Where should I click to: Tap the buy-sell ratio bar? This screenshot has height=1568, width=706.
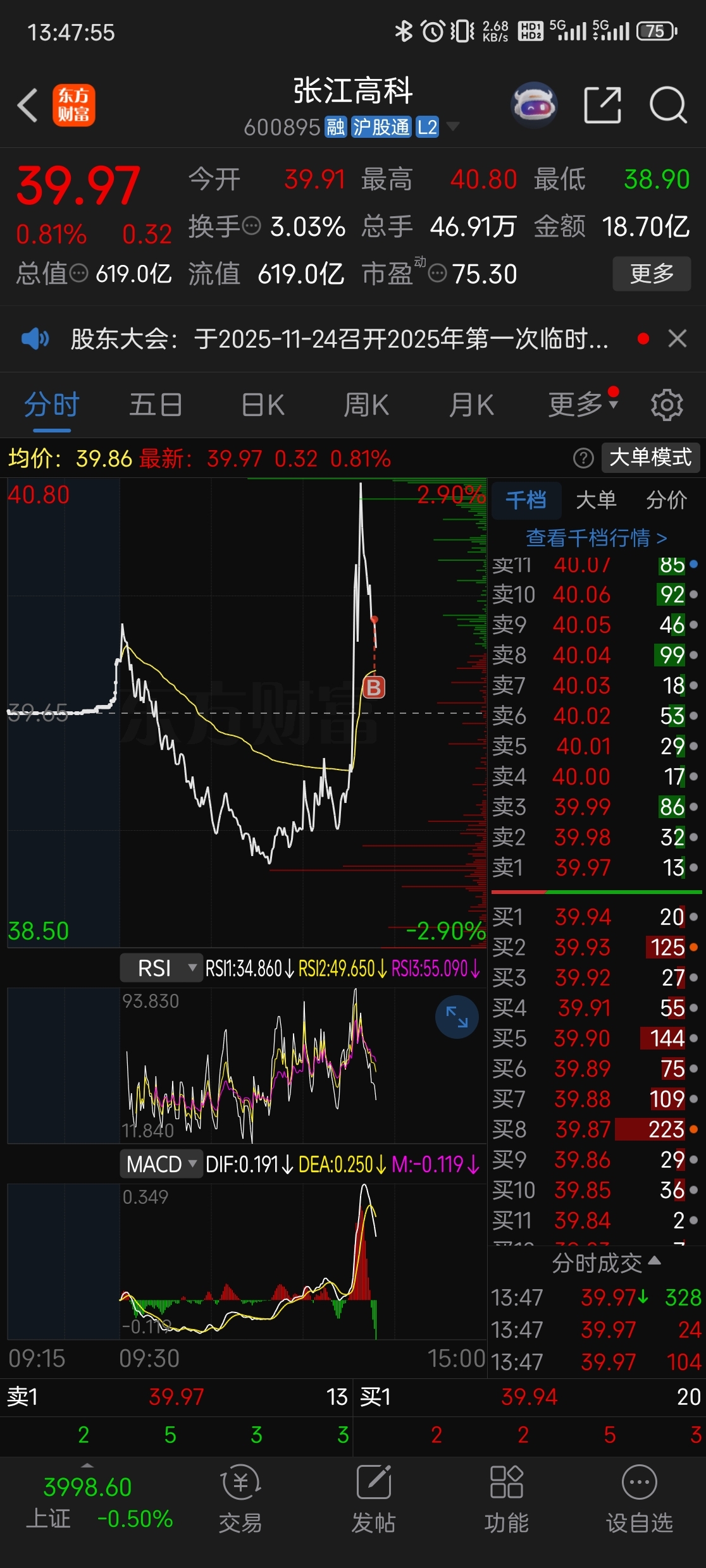(x=597, y=891)
